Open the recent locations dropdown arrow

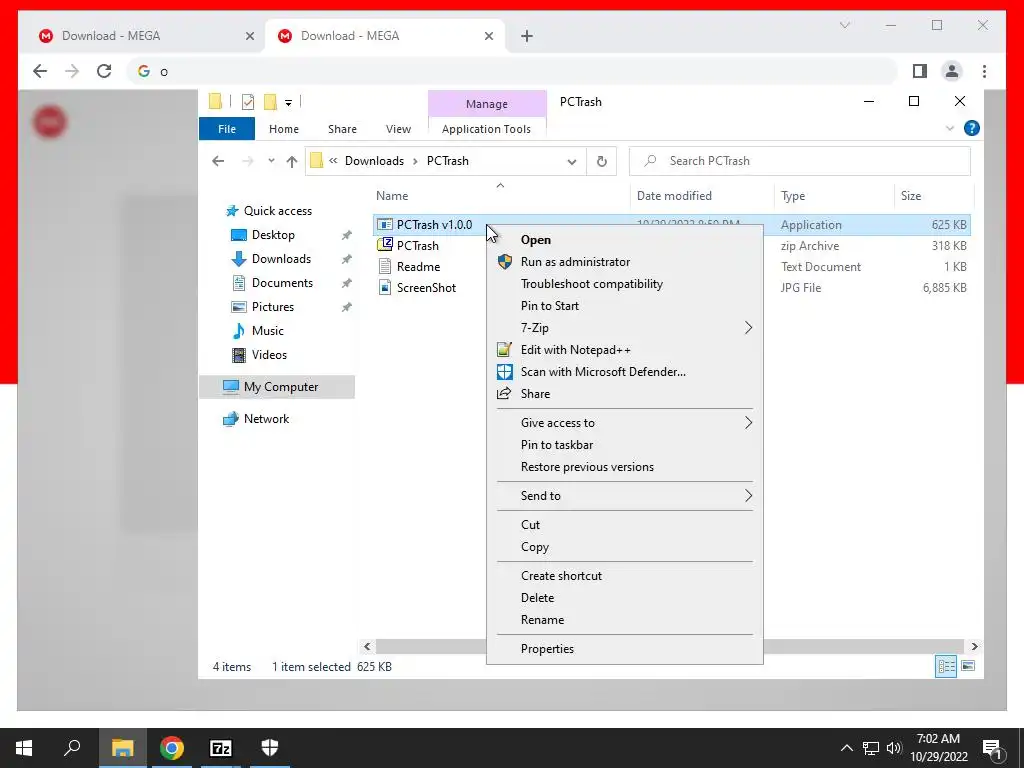pos(271,161)
